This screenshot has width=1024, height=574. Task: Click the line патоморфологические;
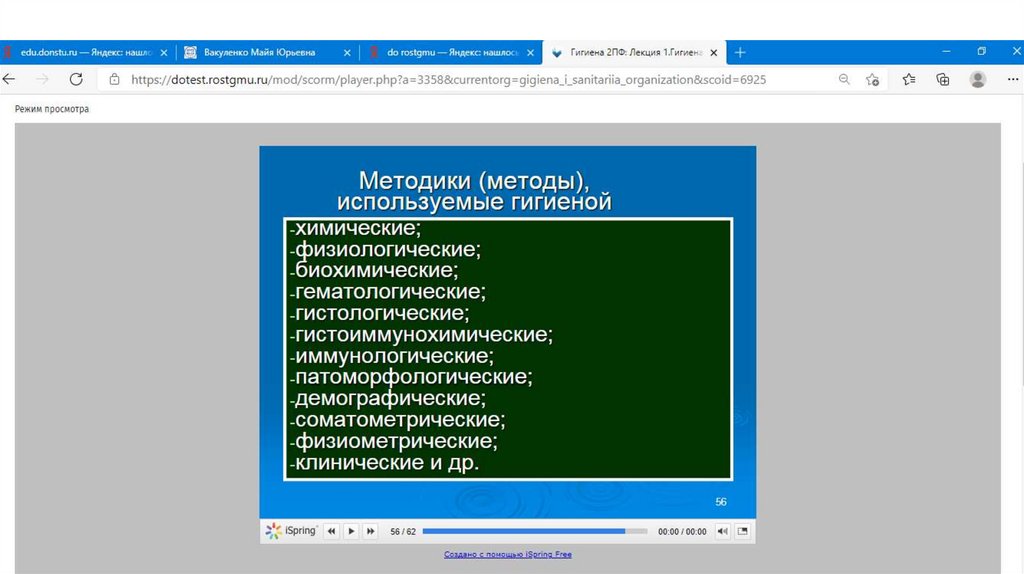(411, 377)
